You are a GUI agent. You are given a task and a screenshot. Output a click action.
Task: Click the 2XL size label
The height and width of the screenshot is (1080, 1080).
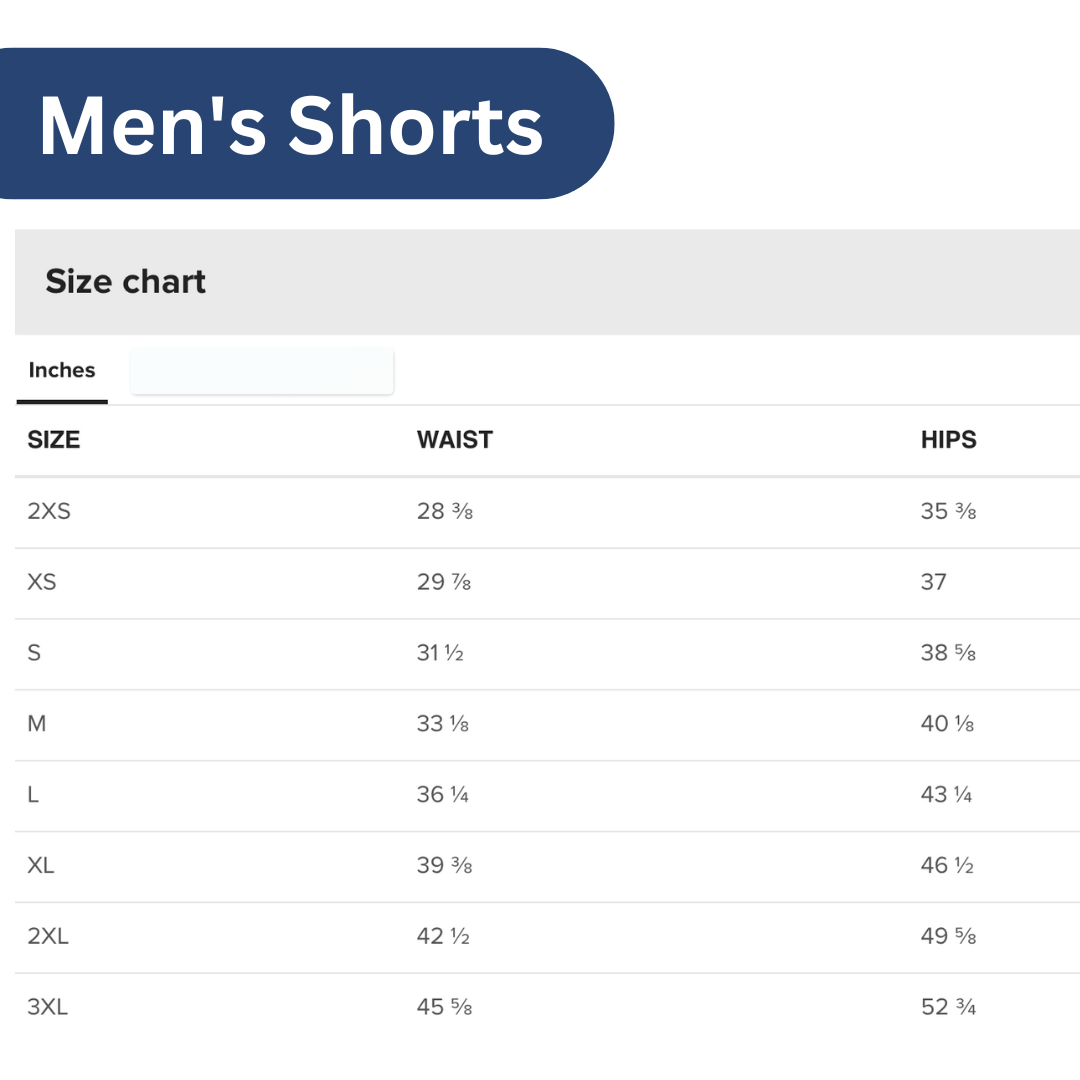pyautogui.click(x=48, y=937)
